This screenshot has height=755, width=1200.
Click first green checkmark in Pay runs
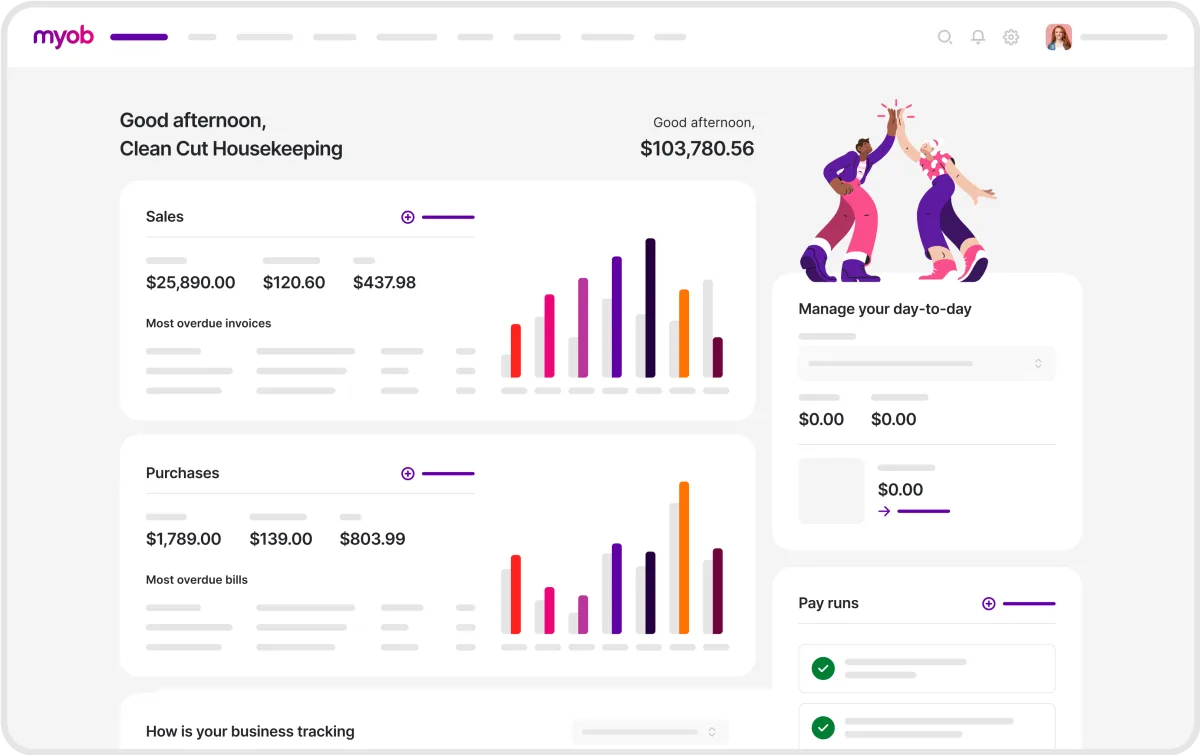pyautogui.click(x=822, y=668)
